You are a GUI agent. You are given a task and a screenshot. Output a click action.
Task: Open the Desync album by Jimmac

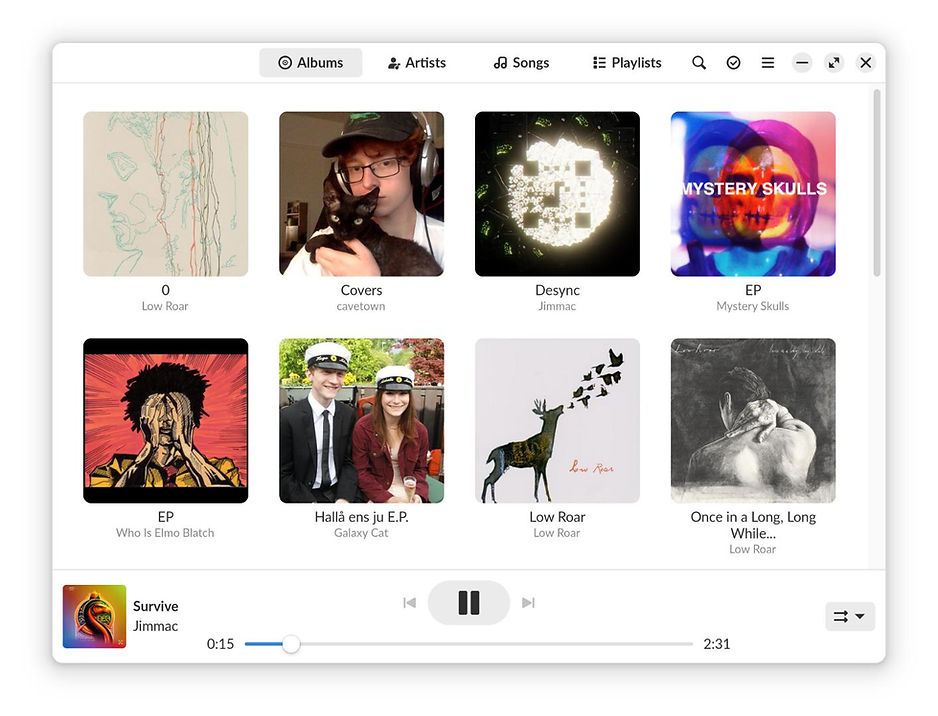click(557, 193)
